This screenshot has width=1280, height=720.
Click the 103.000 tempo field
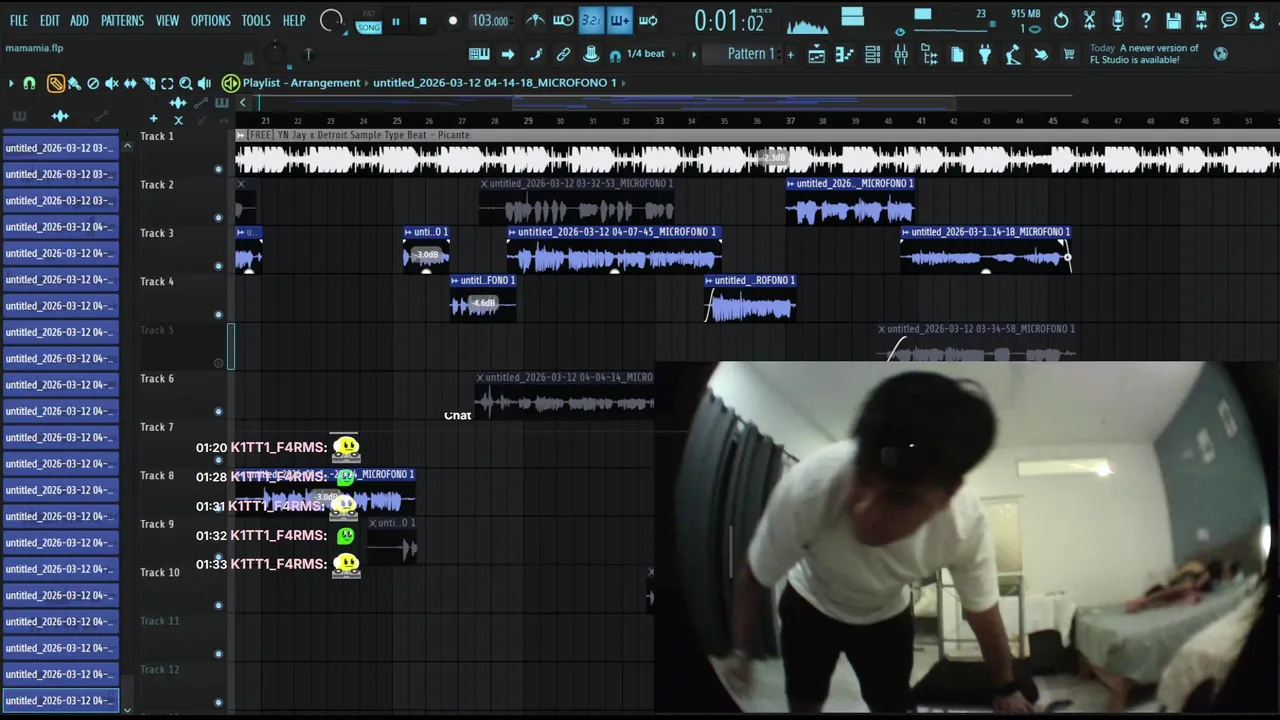(x=490, y=21)
